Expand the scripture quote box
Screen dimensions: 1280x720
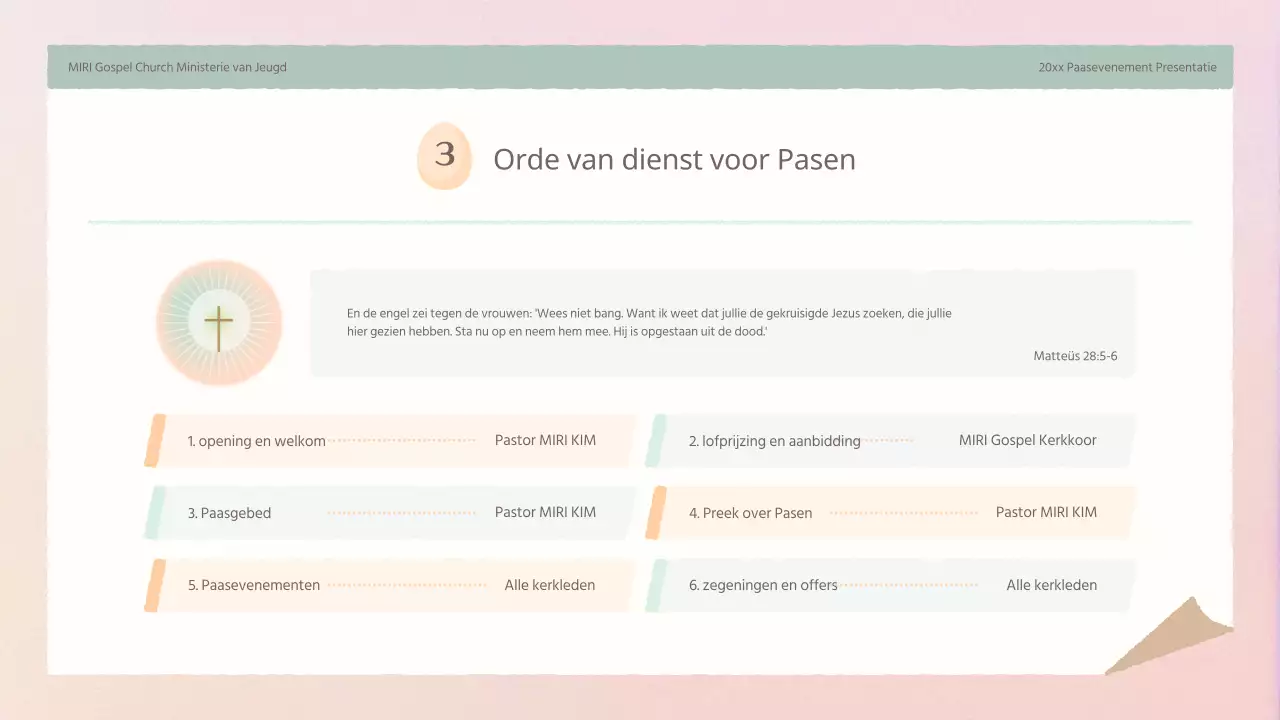point(723,323)
